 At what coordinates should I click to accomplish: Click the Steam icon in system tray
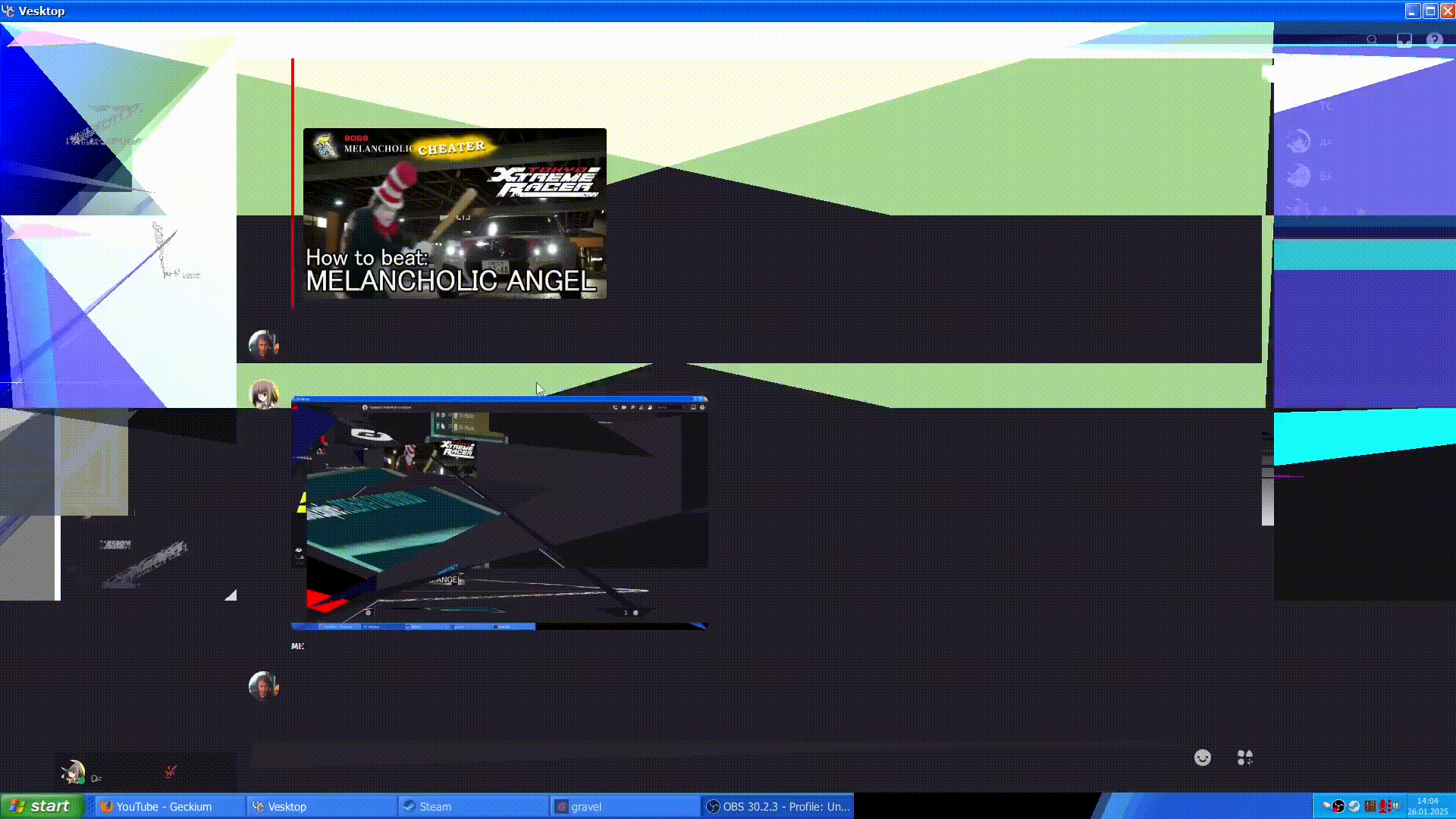point(1354,806)
